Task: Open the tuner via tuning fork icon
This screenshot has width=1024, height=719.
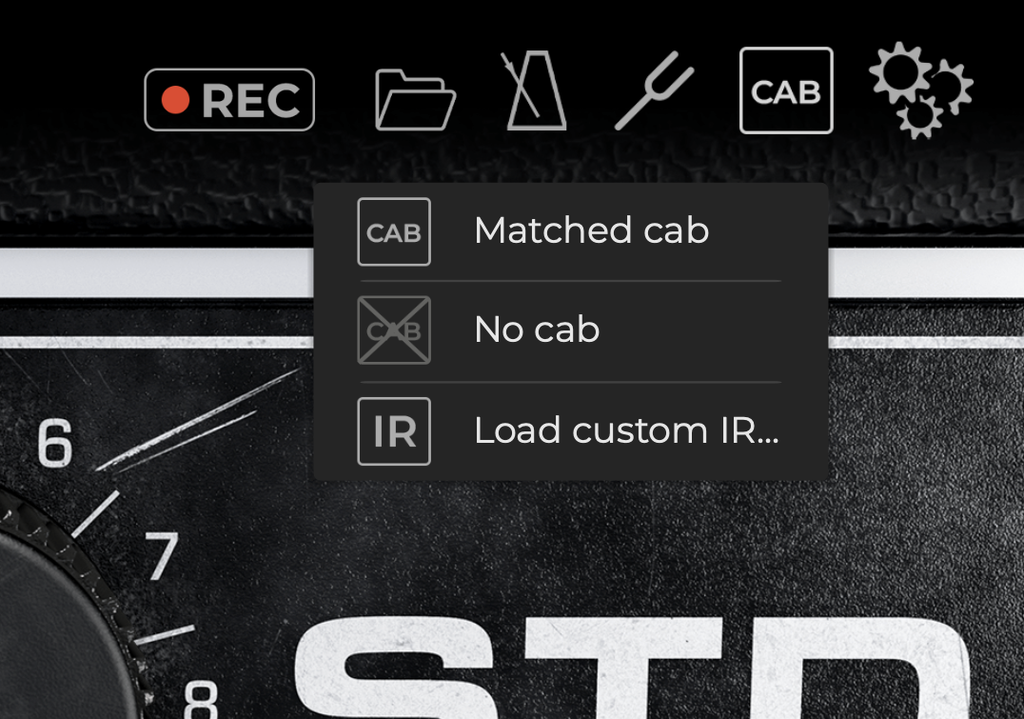Action: (653, 90)
